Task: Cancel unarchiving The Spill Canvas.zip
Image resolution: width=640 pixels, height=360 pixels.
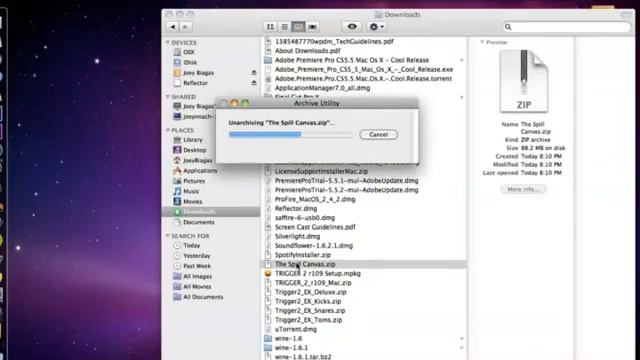Action: tap(378, 134)
